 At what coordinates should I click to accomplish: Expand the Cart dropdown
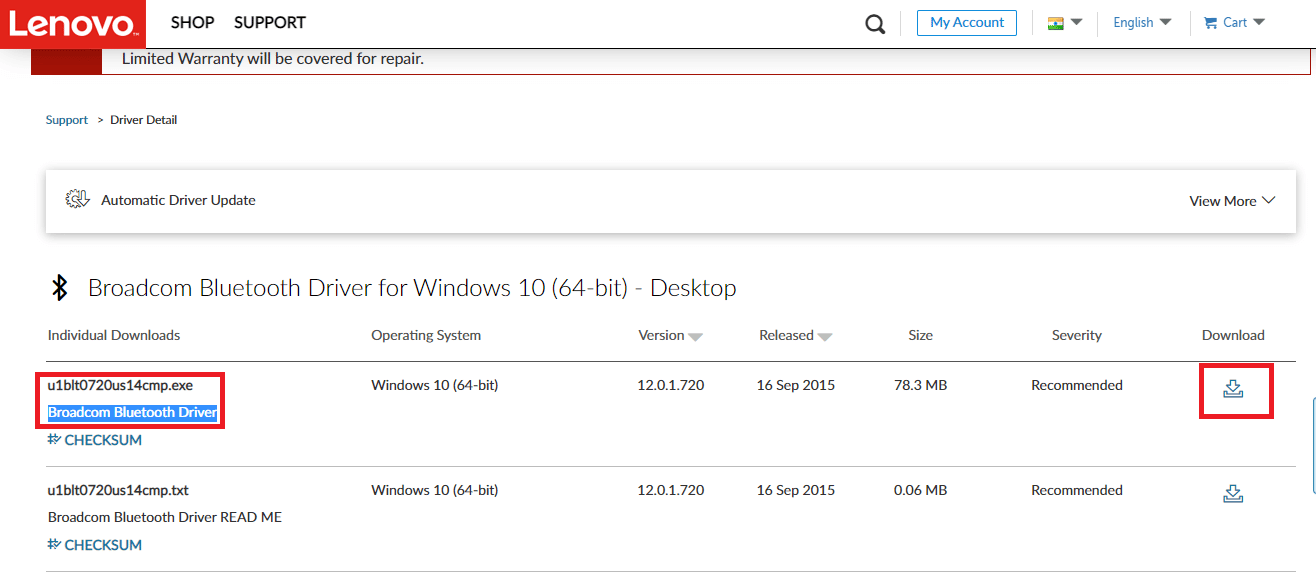click(1259, 22)
